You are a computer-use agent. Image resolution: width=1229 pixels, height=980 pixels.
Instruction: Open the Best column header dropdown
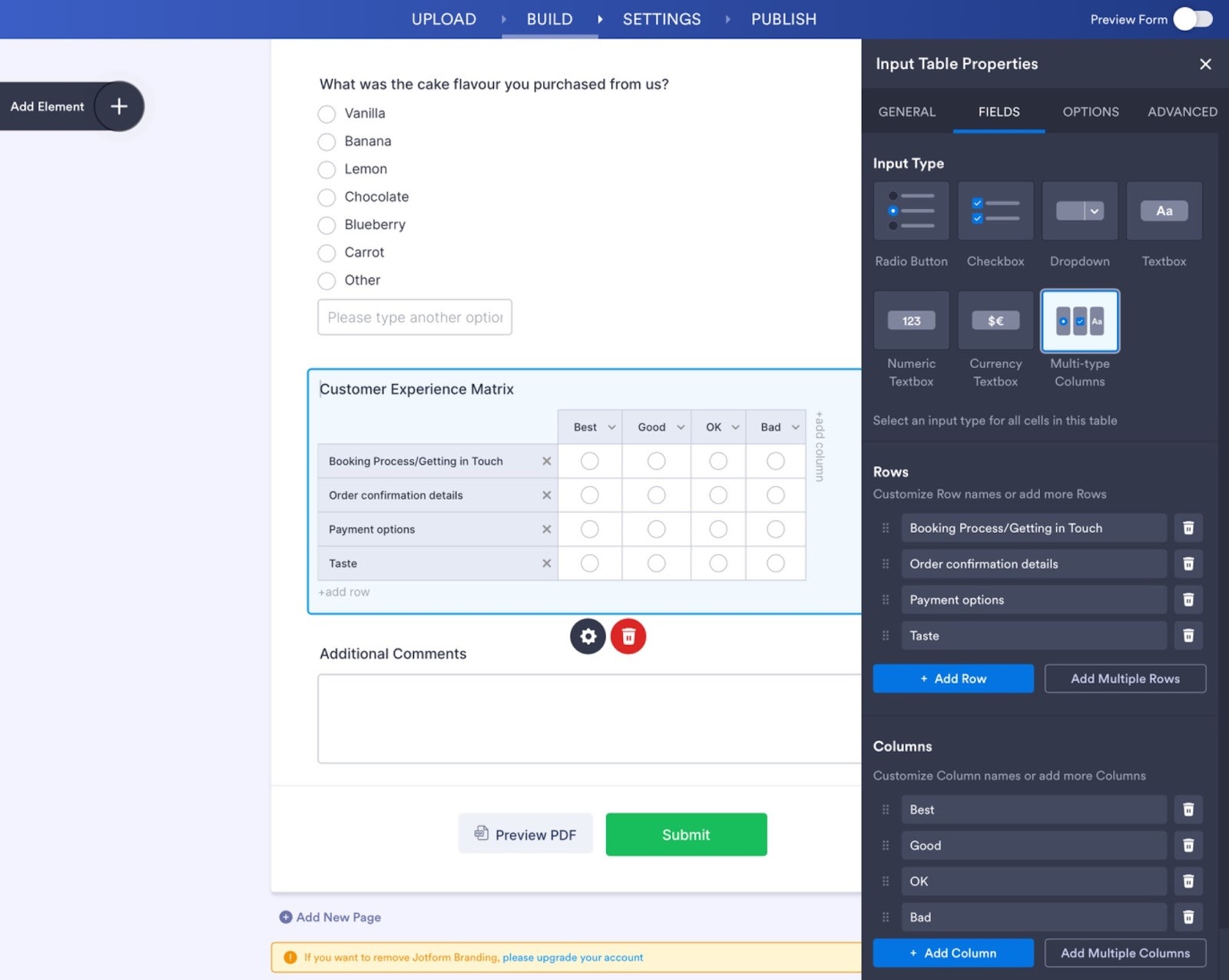(612, 427)
